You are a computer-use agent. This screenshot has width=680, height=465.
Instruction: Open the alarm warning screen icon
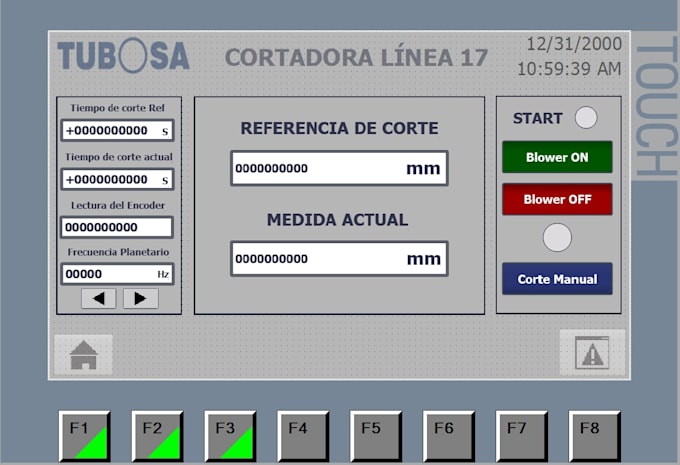click(592, 352)
